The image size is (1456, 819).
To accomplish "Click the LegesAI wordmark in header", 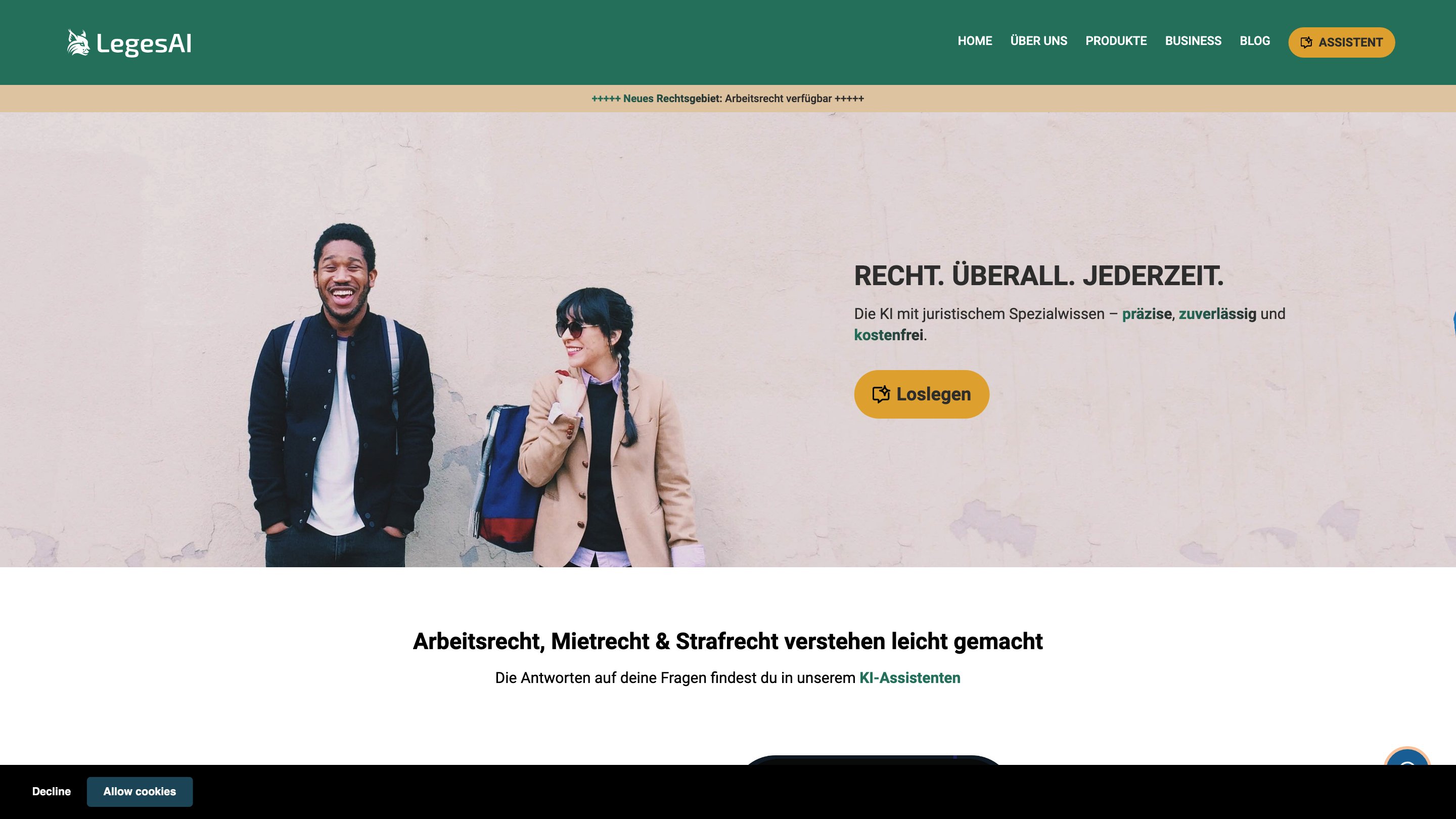I will [144, 43].
